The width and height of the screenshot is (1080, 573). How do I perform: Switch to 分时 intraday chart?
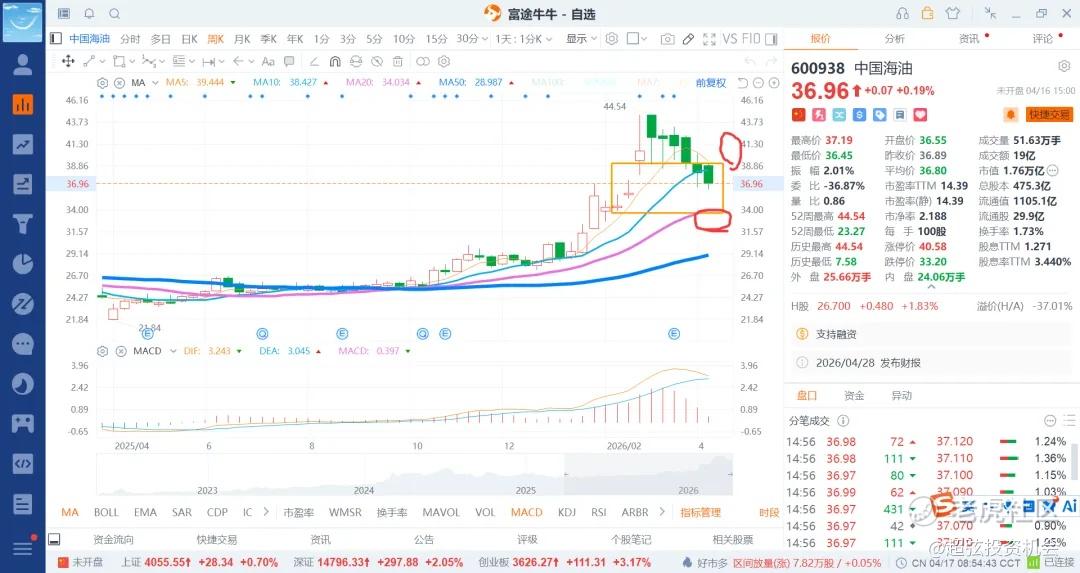click(x=130, y=39)
